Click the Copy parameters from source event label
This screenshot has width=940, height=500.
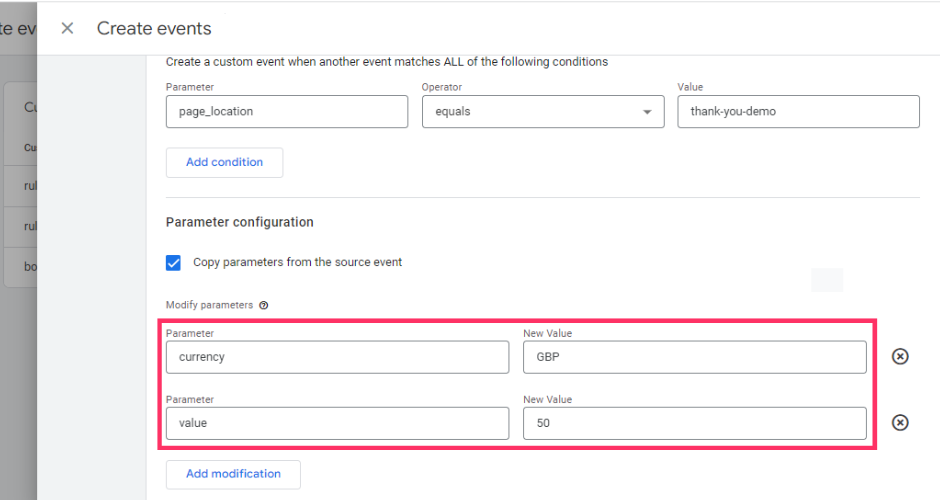point(297,262)
